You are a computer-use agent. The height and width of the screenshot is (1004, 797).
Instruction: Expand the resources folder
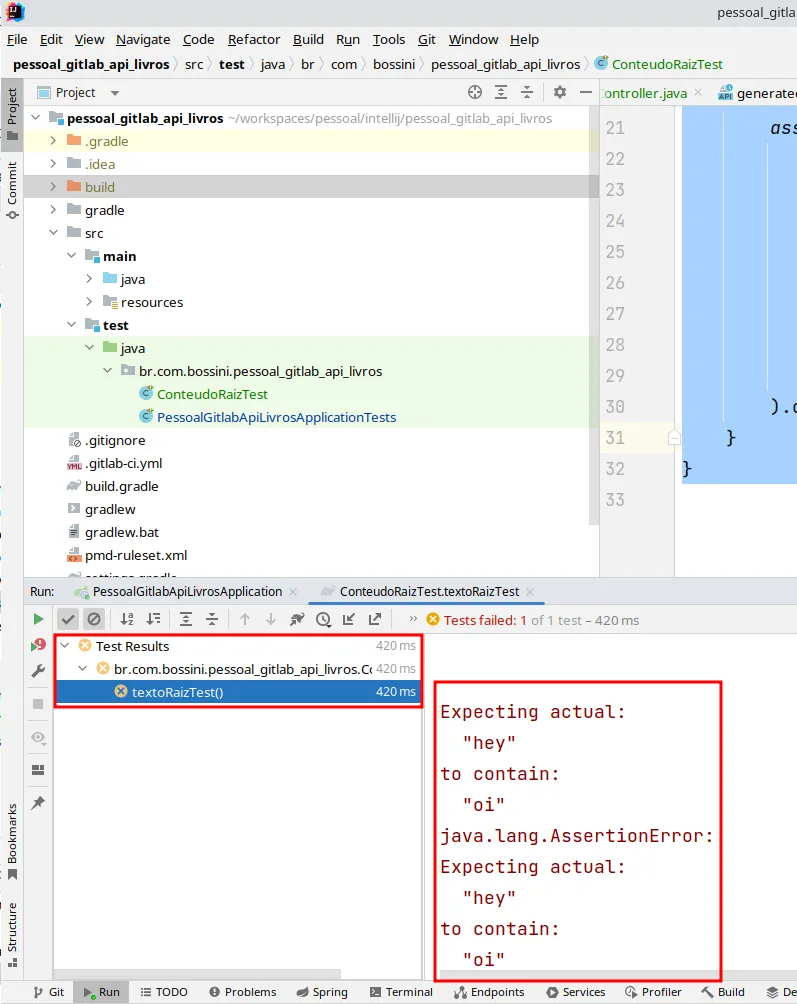click(x=90, y=302)
